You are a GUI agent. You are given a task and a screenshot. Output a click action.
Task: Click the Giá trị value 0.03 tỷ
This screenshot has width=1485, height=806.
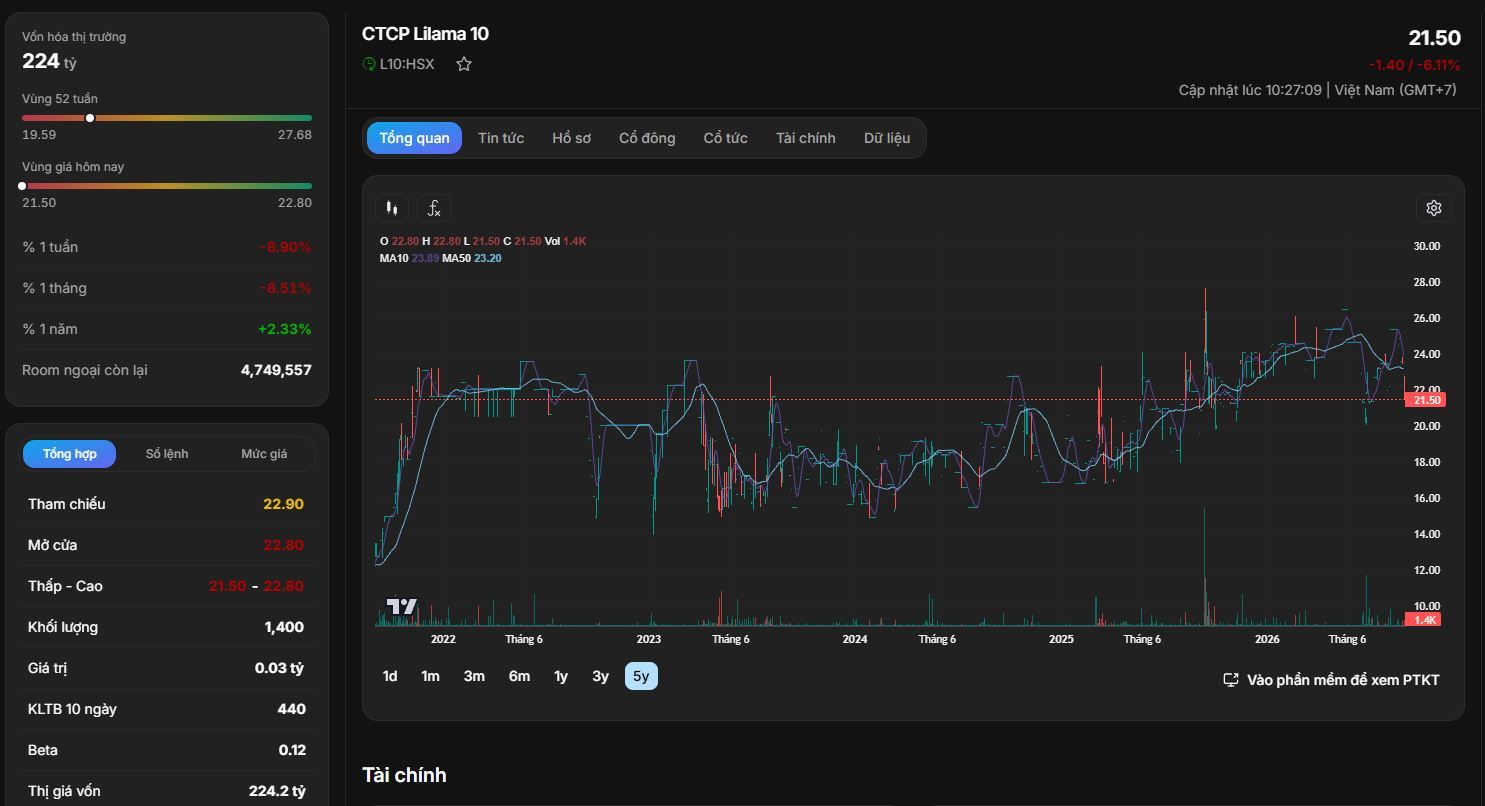[x=279, y=668]
